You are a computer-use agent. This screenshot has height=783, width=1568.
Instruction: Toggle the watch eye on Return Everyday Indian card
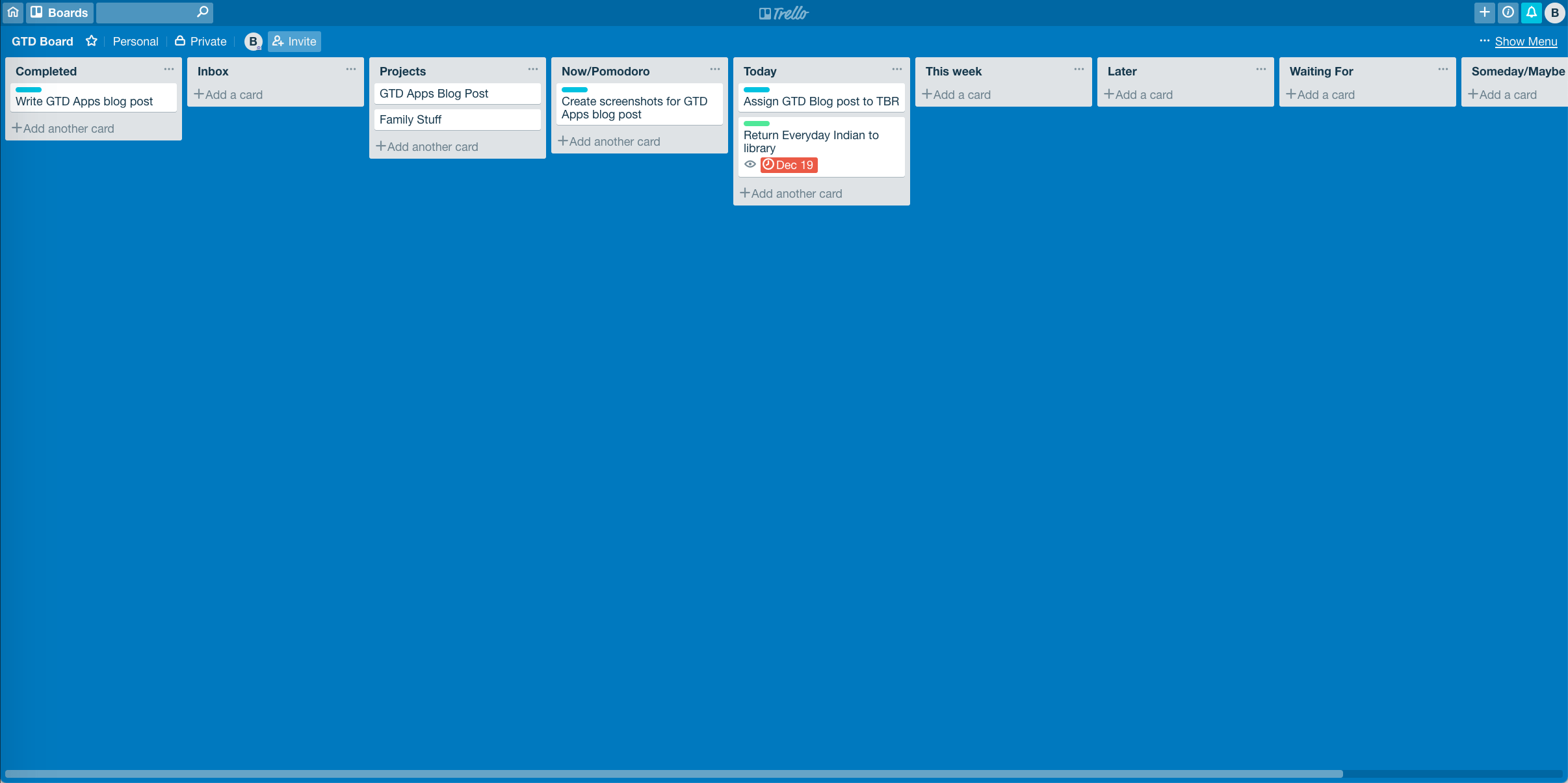(x=751, y=165)
